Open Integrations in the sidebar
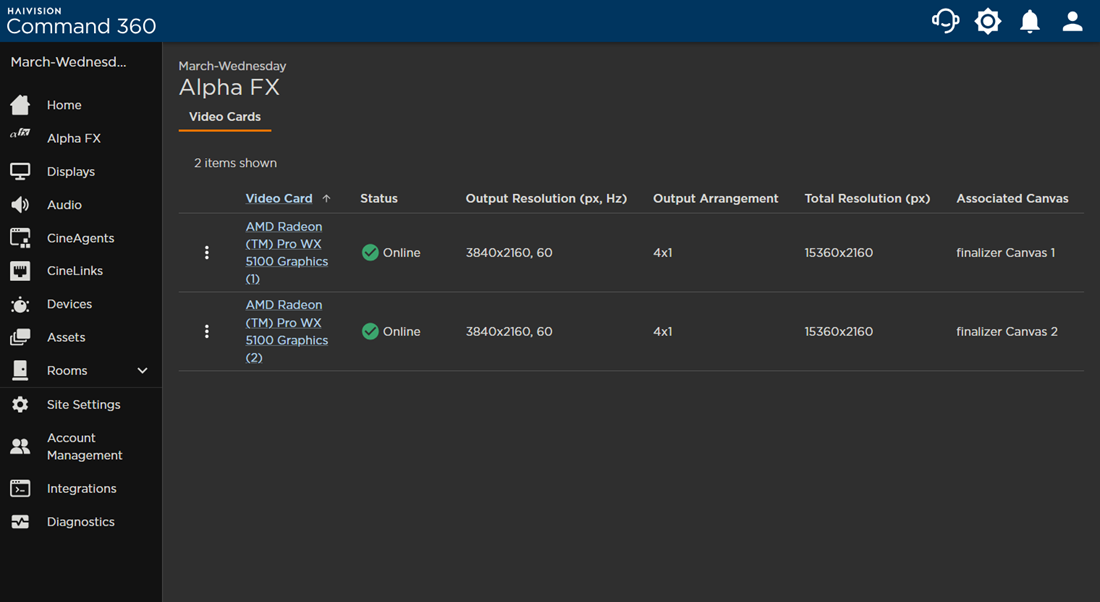This screenshot has height=602, width=1100. pyautogui.click(x=81, y=488)
